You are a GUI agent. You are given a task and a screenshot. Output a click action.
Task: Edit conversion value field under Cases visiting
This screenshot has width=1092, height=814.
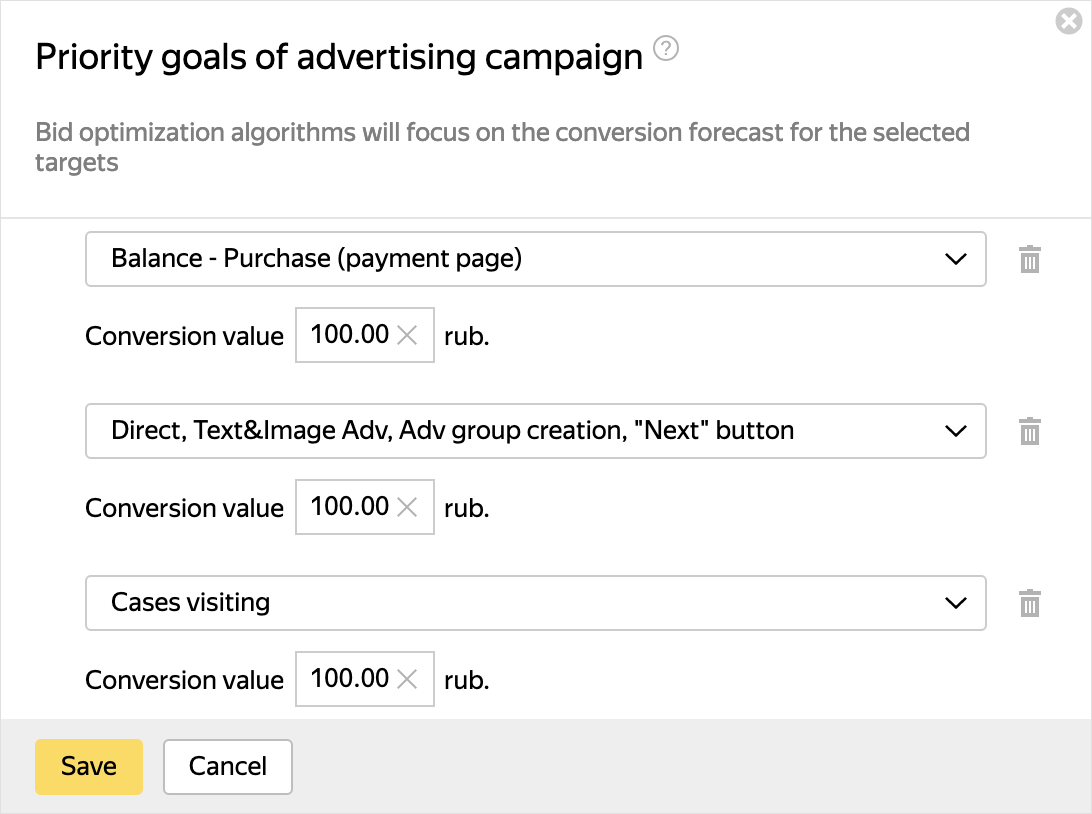(349, 679)
